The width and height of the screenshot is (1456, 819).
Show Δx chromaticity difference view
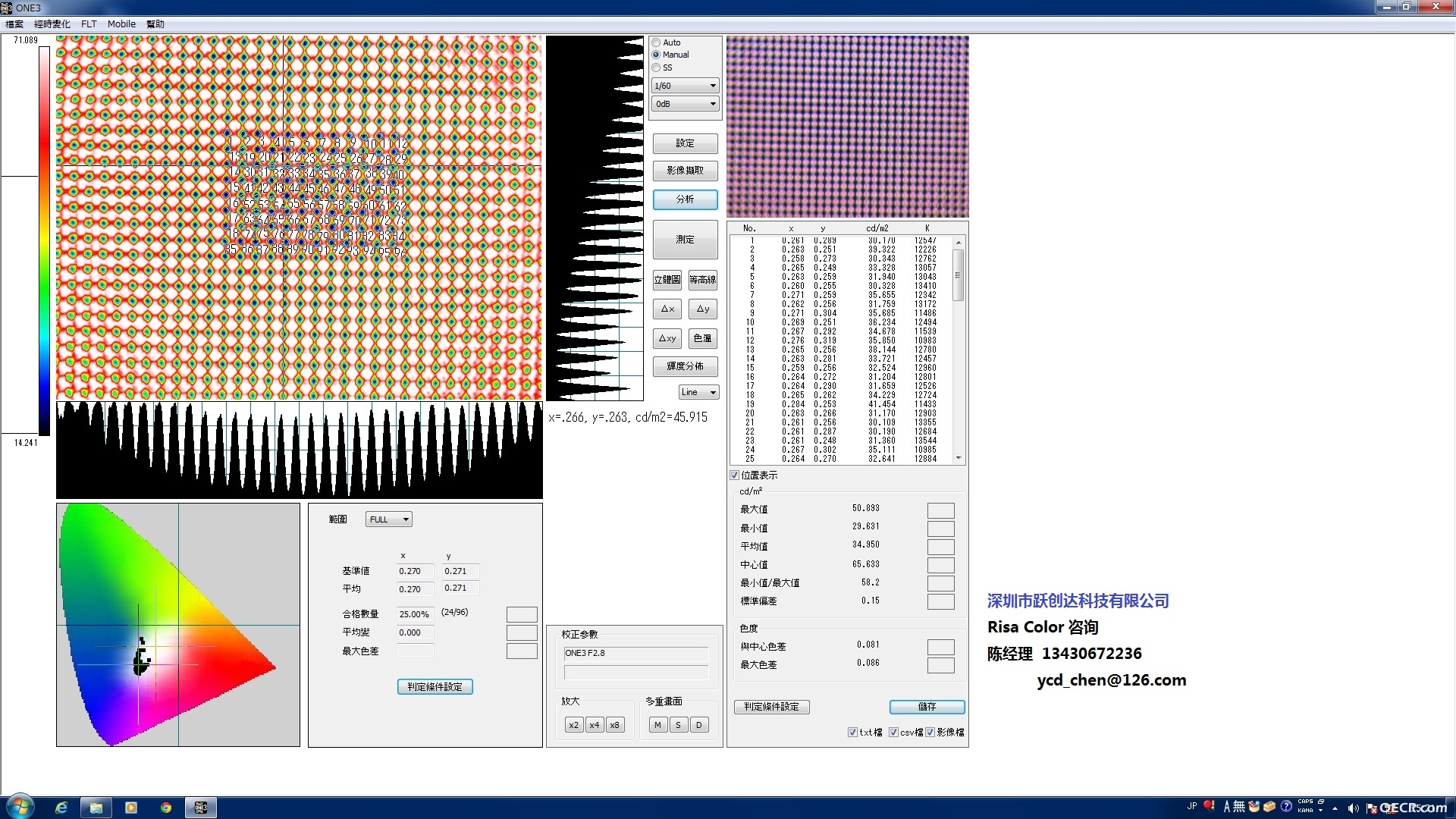[x=667, y=309]
